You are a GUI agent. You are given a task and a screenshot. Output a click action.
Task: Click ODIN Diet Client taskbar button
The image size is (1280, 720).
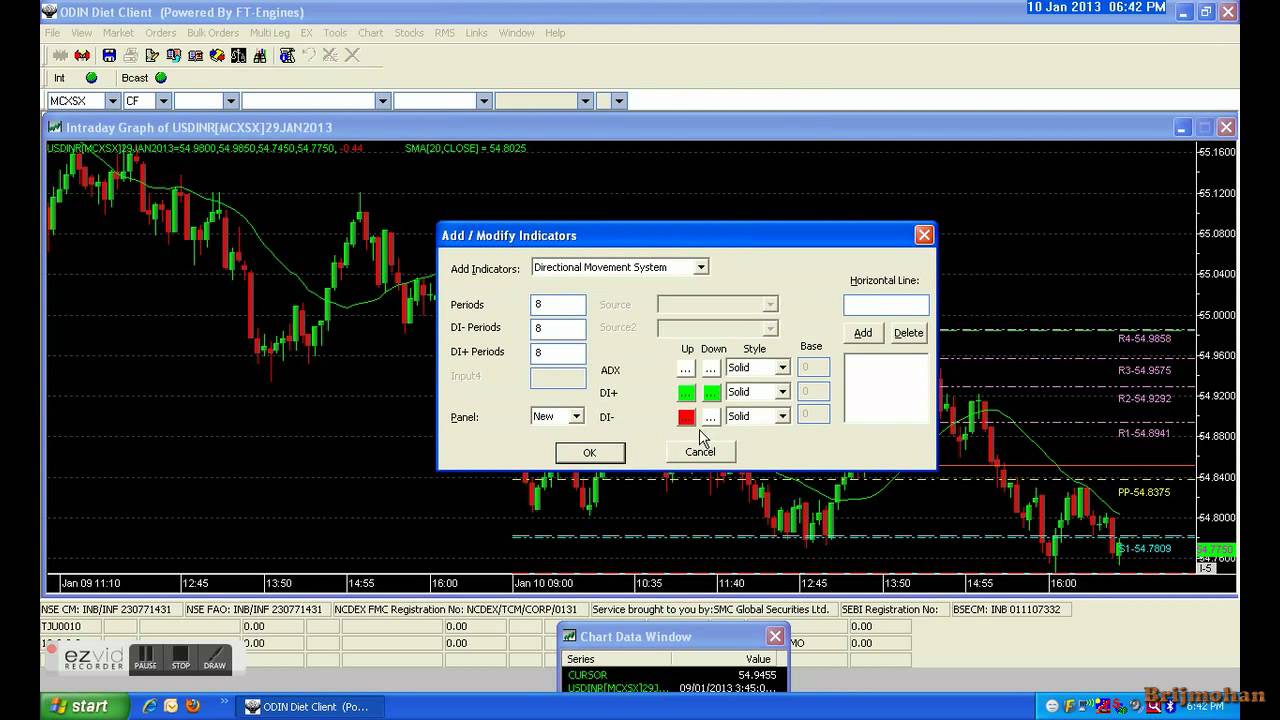[310, 706]
